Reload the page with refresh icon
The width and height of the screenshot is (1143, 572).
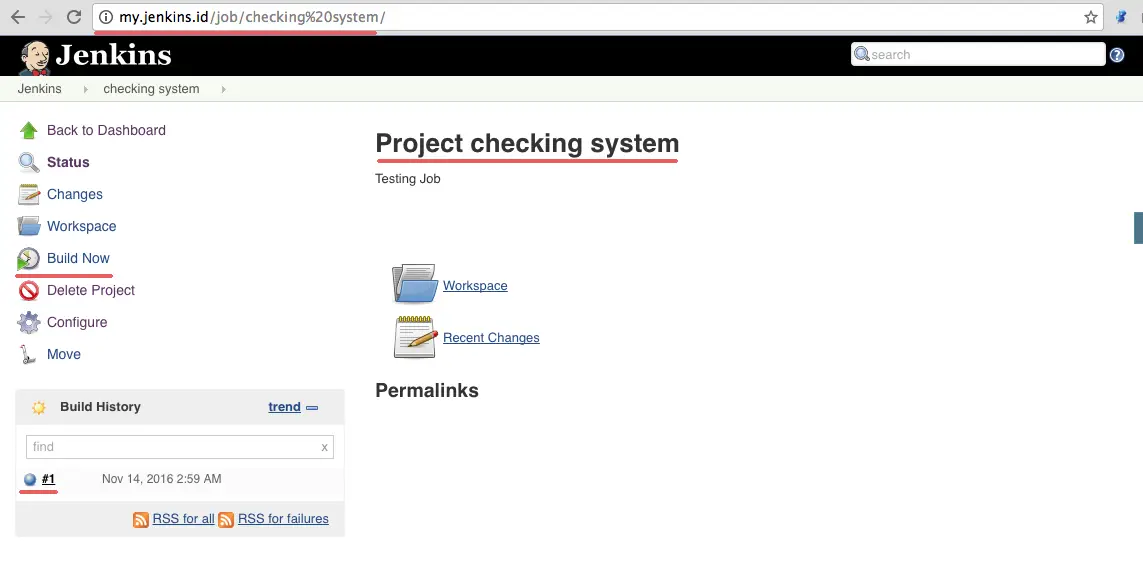(74, 17)
